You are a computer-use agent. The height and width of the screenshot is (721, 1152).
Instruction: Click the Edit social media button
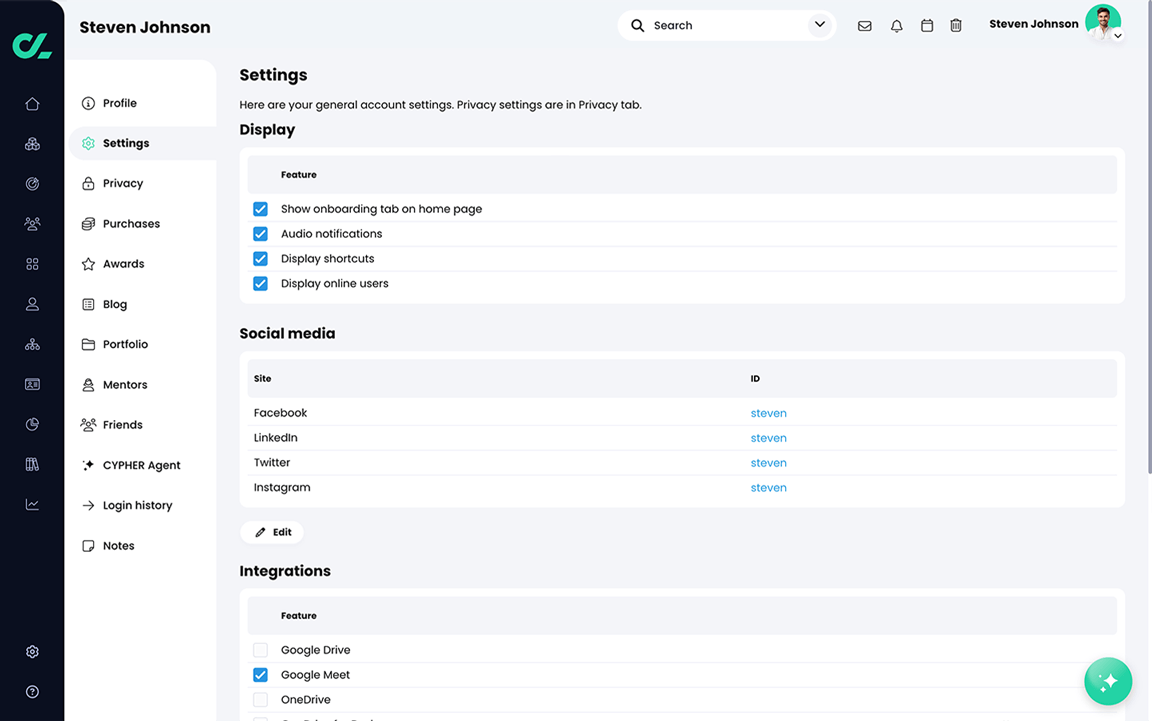coord(272,532)
